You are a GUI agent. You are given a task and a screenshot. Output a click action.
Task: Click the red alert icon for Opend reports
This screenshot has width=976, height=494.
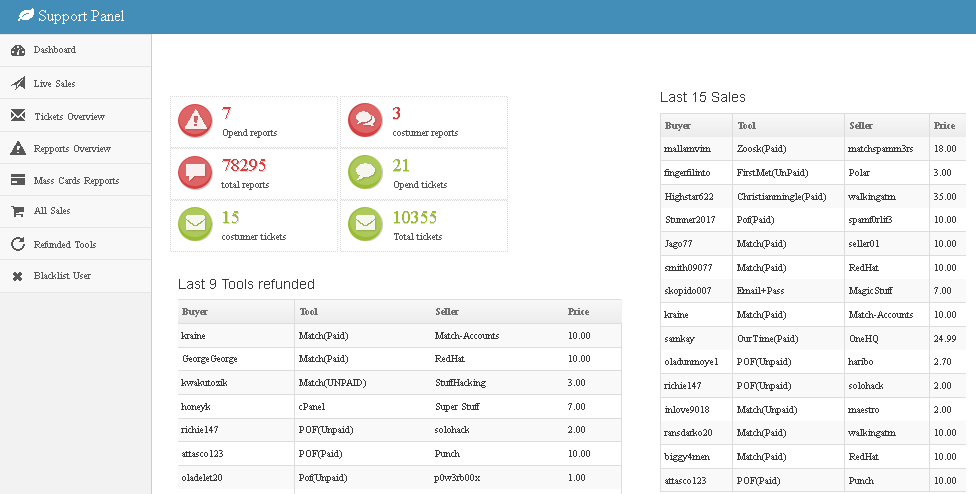coord(195,121)
